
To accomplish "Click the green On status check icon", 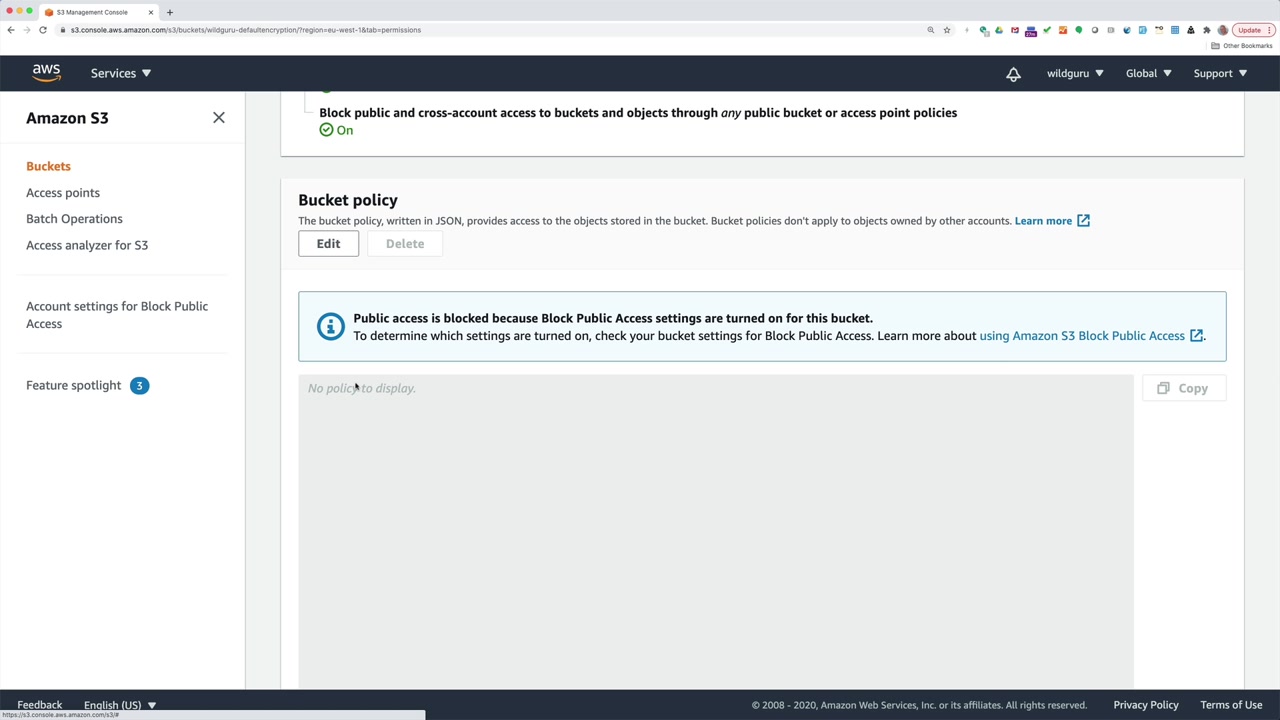I will click(326, 130).
